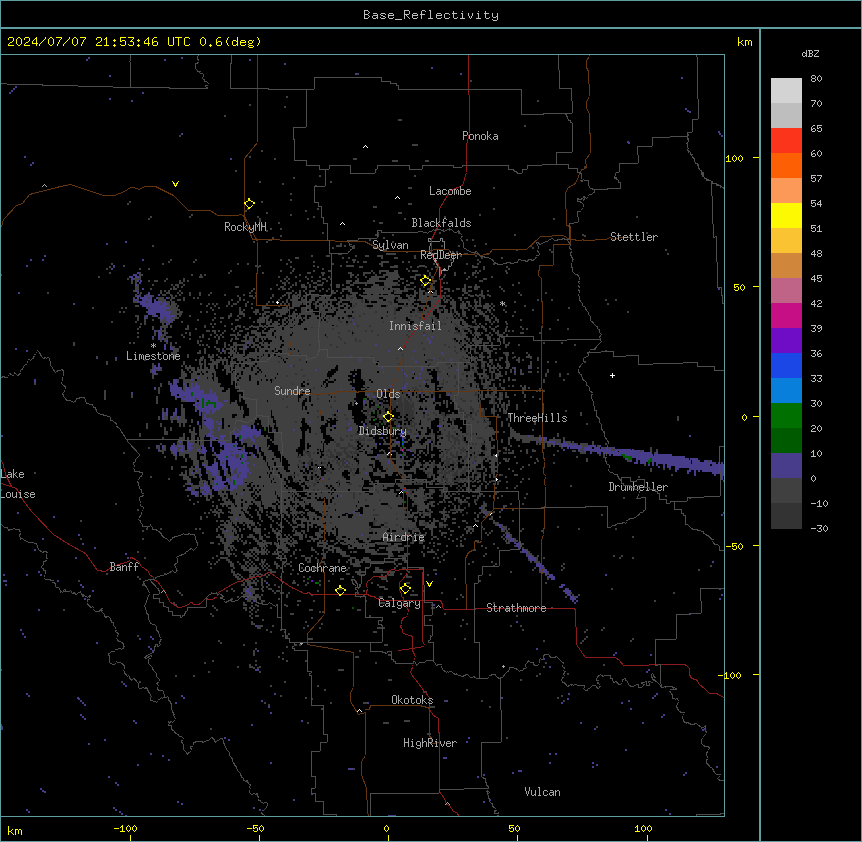Screen dimensions: 862x842
Task: Click the Vulcan label
Action: coord(542,792)
